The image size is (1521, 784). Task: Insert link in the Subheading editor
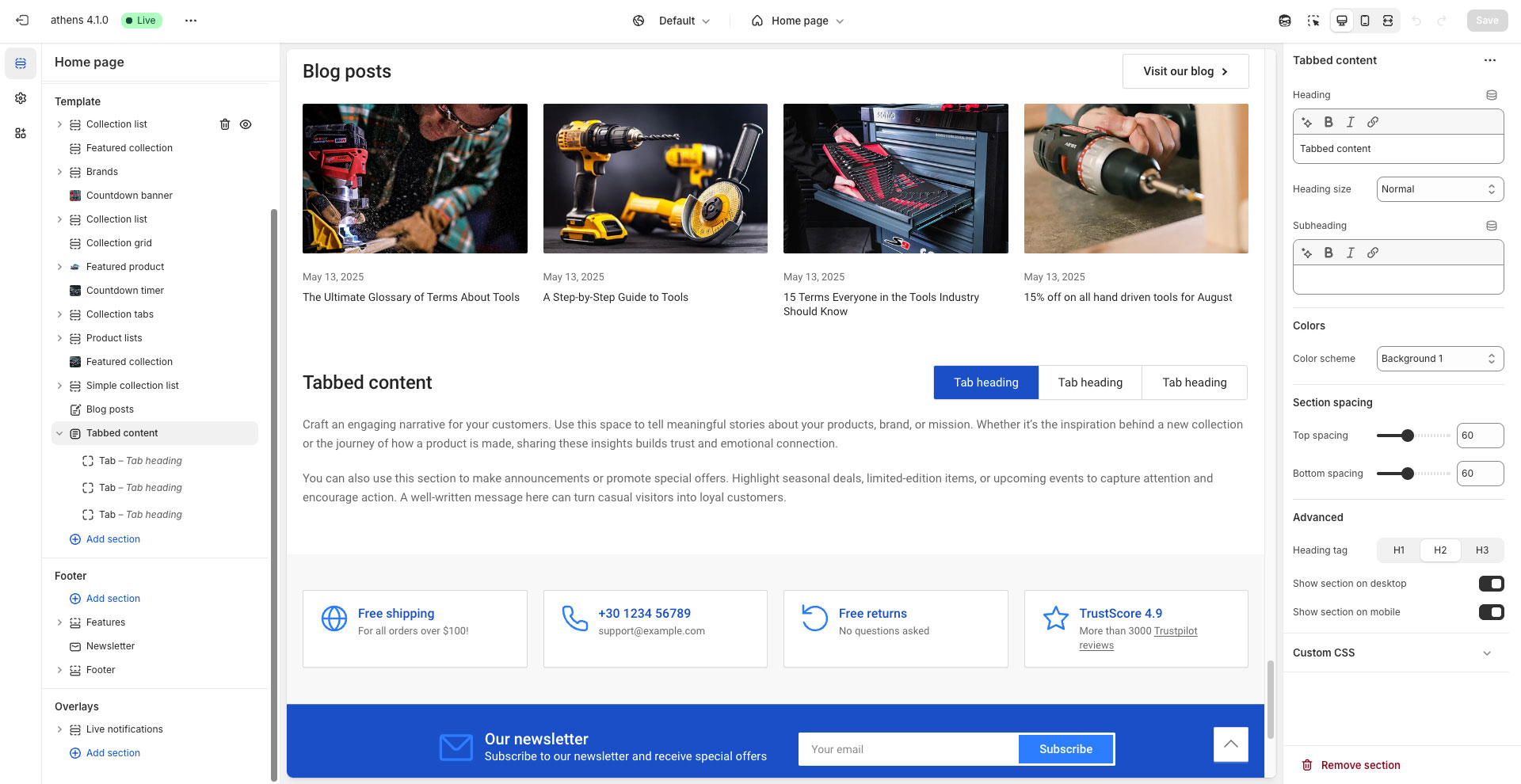click(1373, 253)
